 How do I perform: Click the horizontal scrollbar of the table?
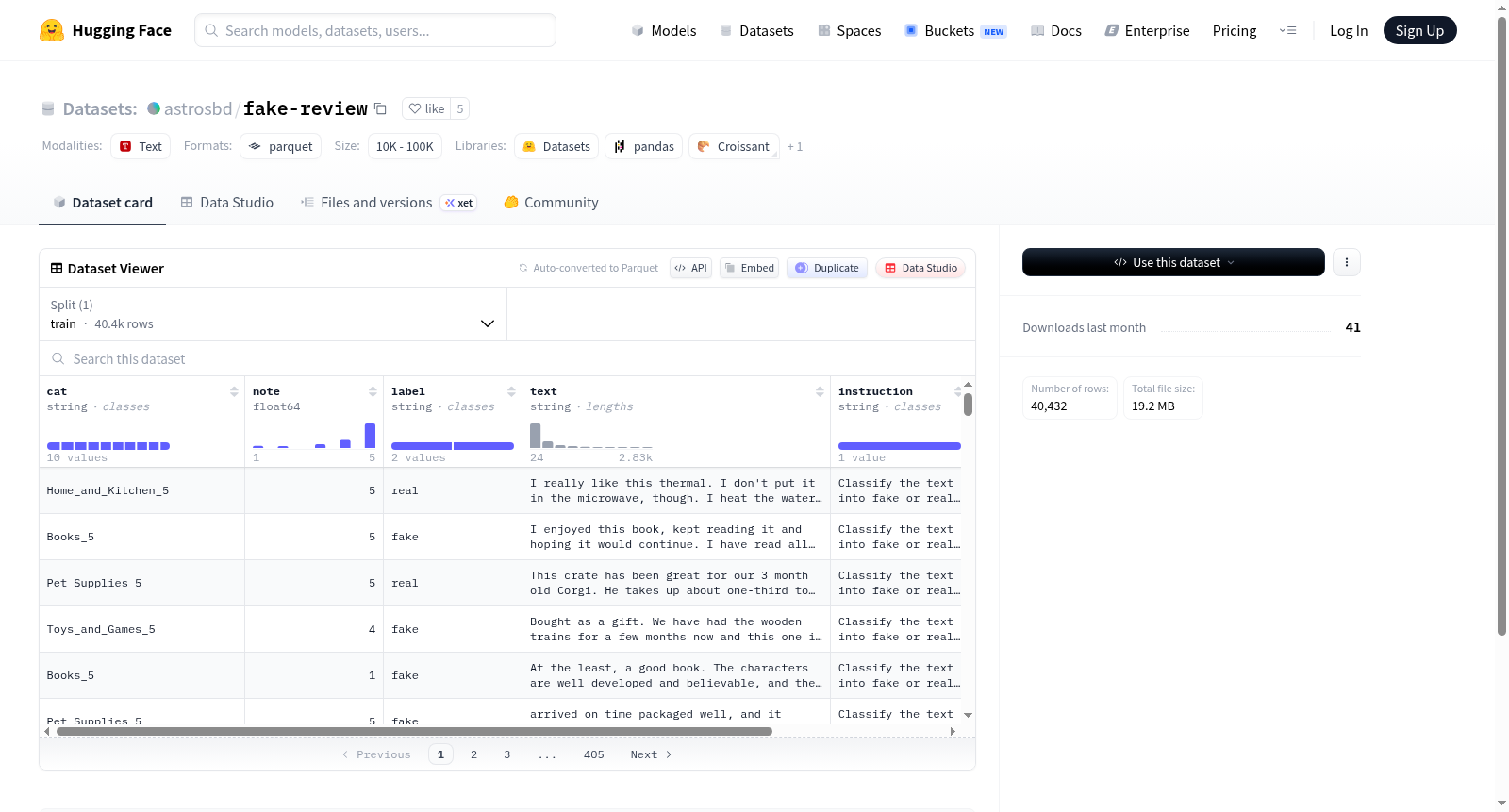[414, 731]
